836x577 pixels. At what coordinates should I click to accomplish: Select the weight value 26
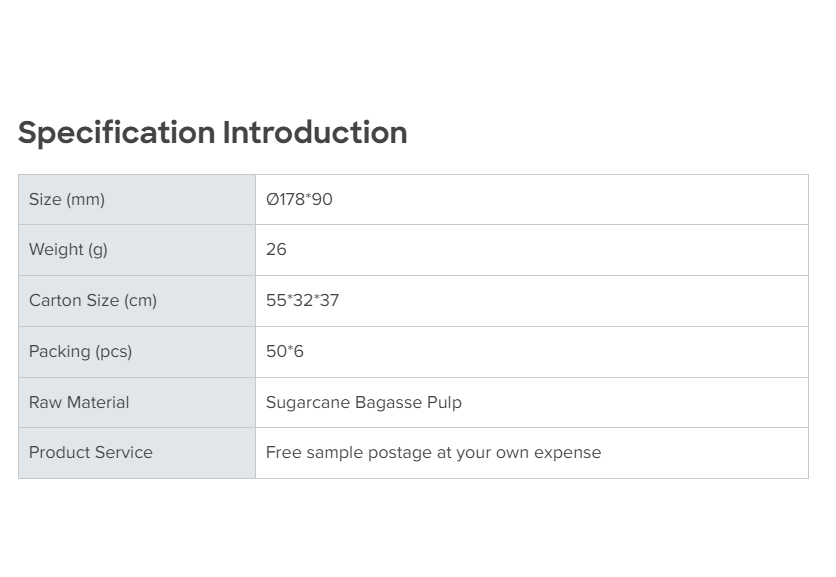click(276, 250)
